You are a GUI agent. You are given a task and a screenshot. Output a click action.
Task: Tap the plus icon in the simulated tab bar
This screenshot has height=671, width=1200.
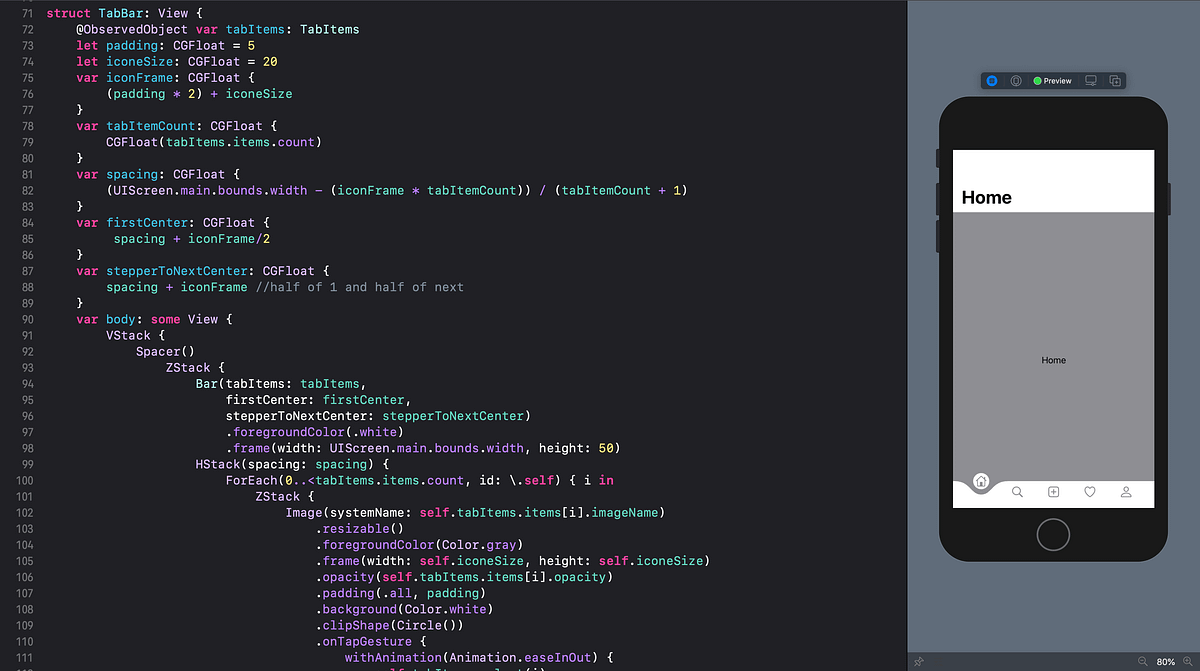[x=1053, y=492]
